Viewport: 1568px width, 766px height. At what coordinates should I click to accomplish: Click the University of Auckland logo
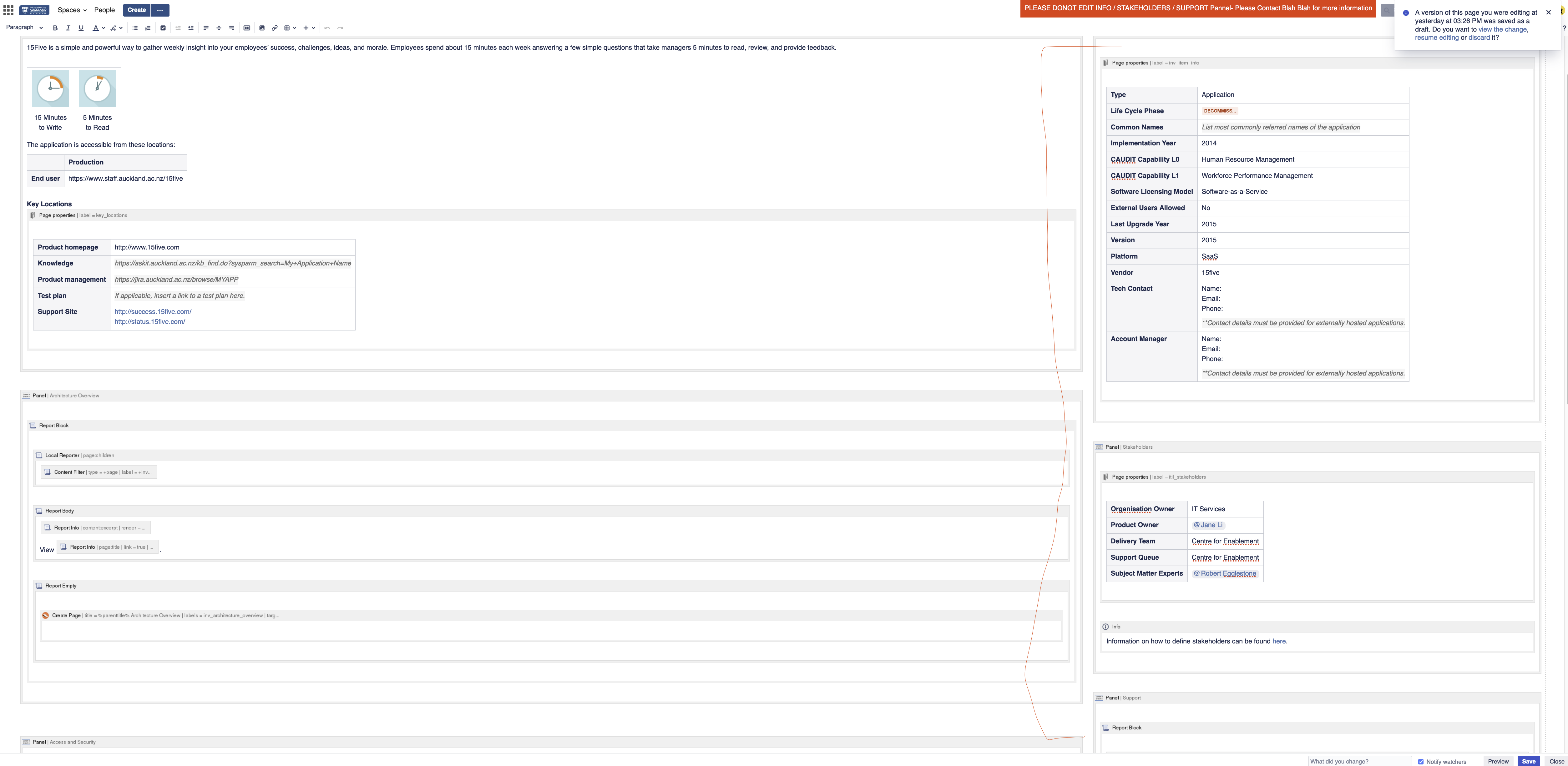[34, 10]
